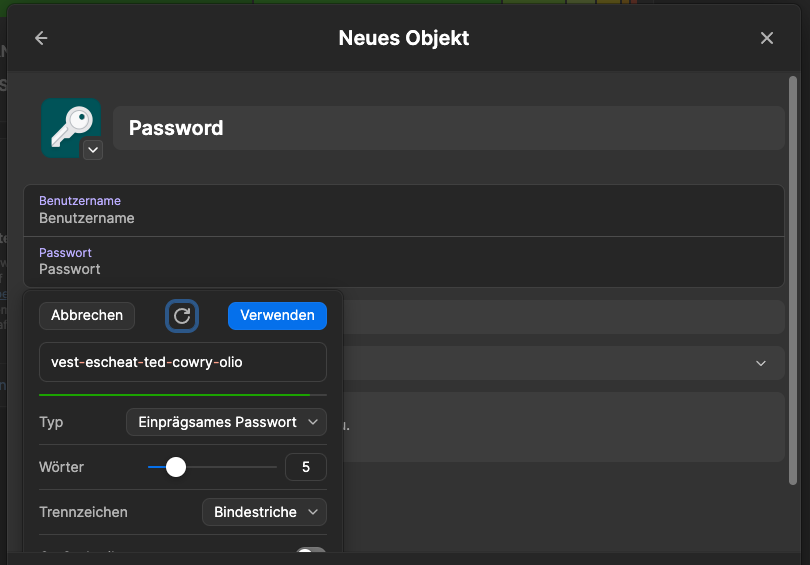Expand the chevron dropdown on the right side
The height and width of the screenshot is (565, 810).
click(x=762, y=363)
